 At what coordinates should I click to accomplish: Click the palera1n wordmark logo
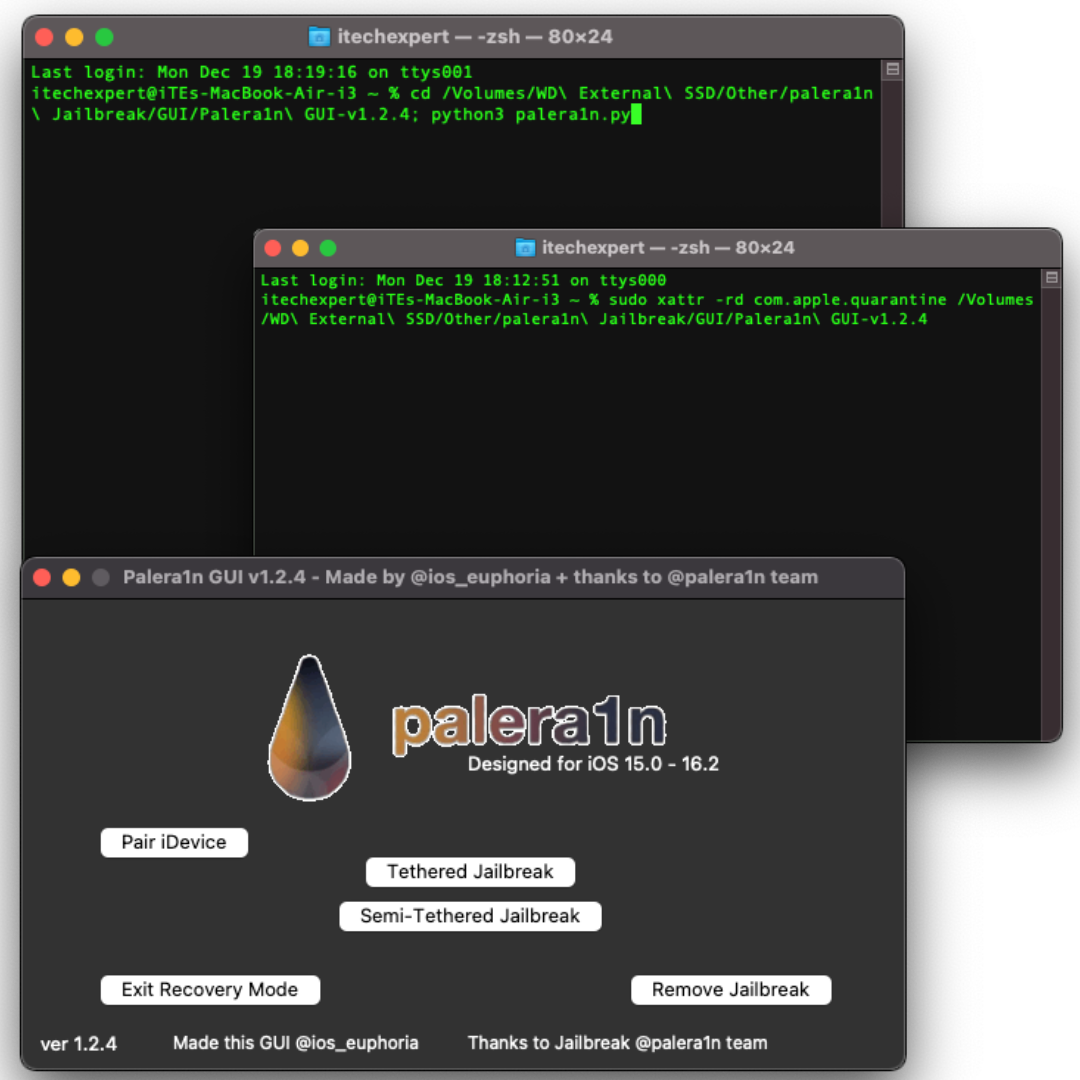coord(529,723)
